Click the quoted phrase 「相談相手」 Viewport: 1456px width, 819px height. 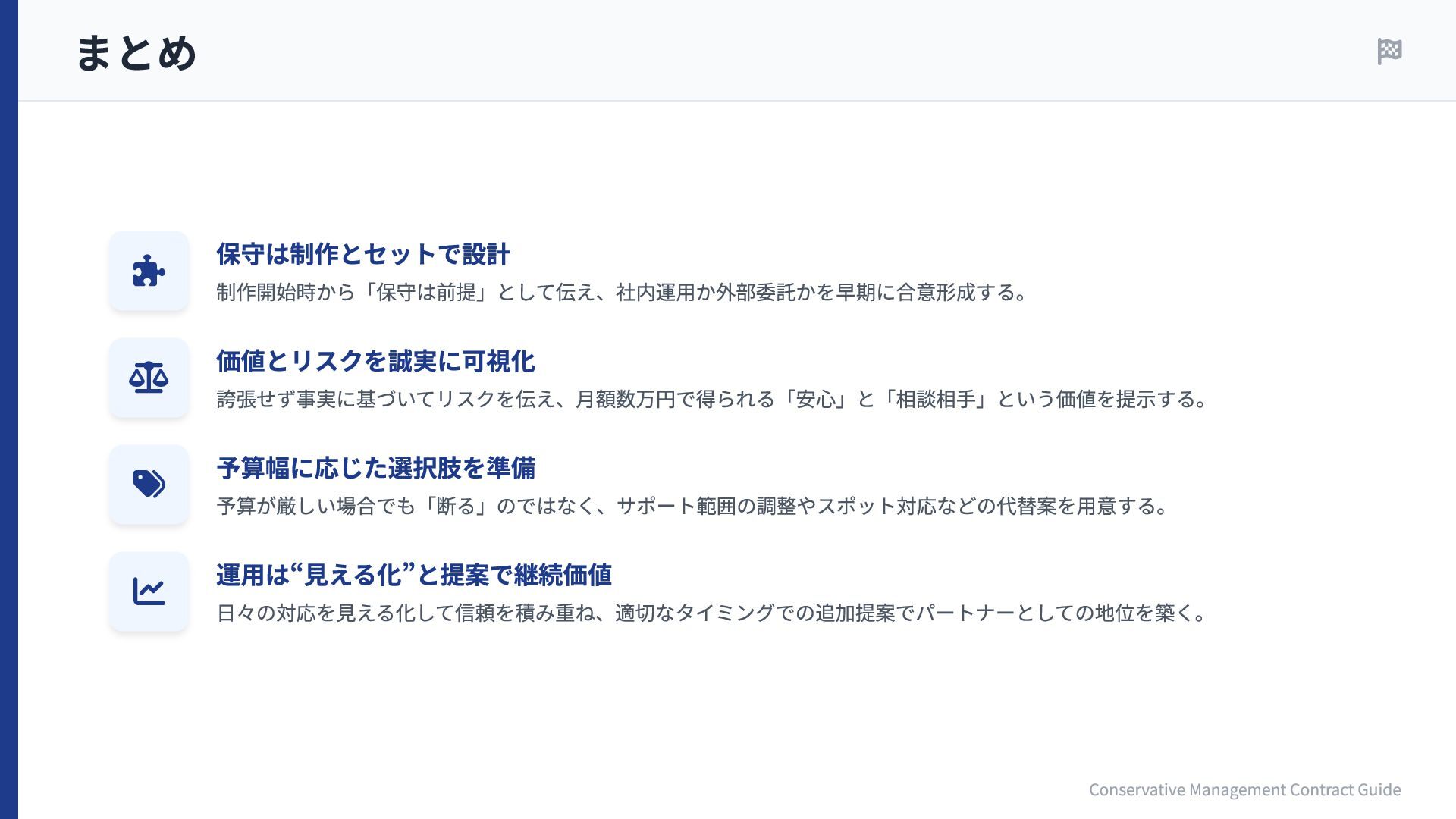(935, 400)
